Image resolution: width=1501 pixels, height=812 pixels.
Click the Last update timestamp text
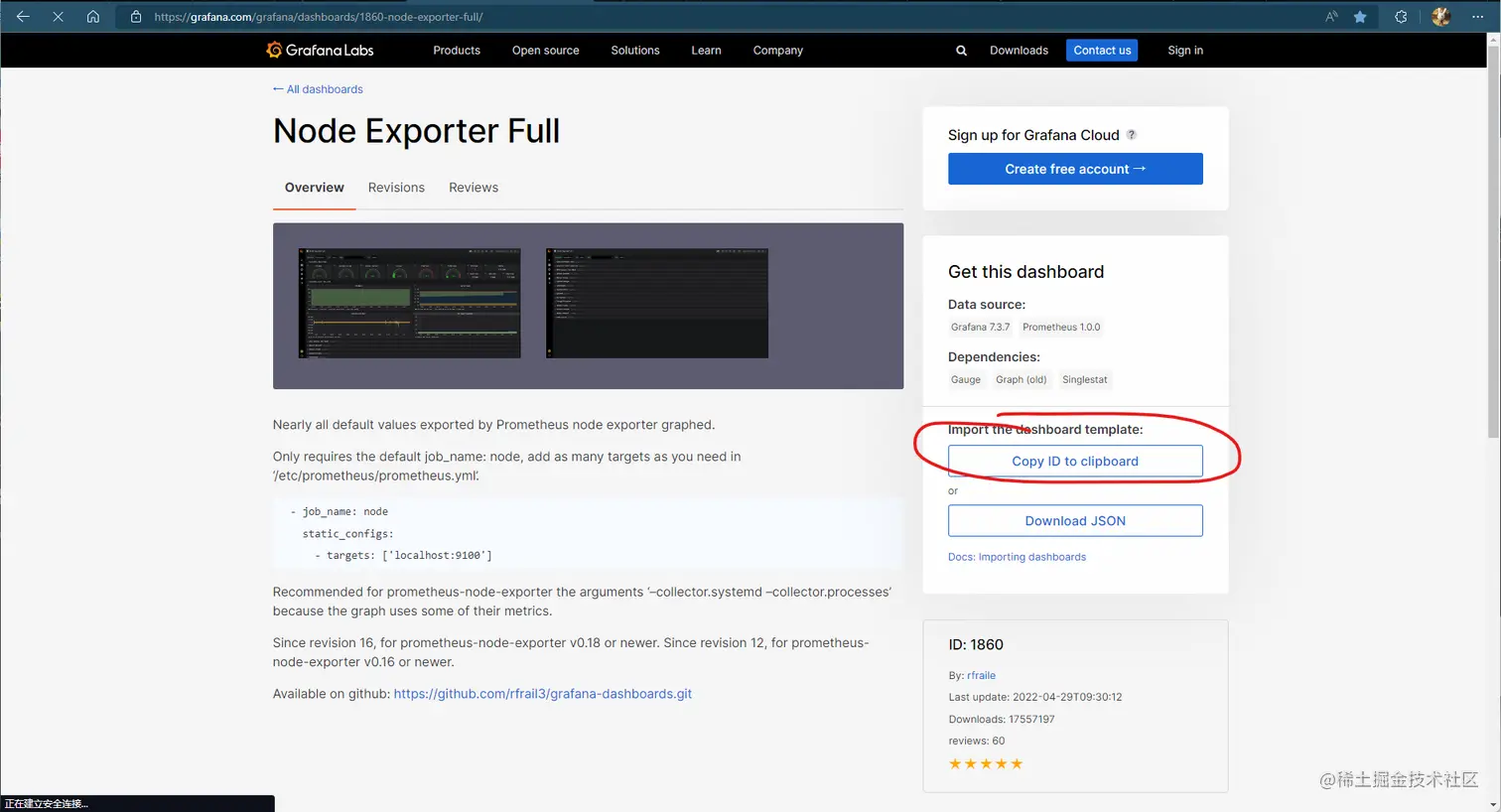(1035, 697)
